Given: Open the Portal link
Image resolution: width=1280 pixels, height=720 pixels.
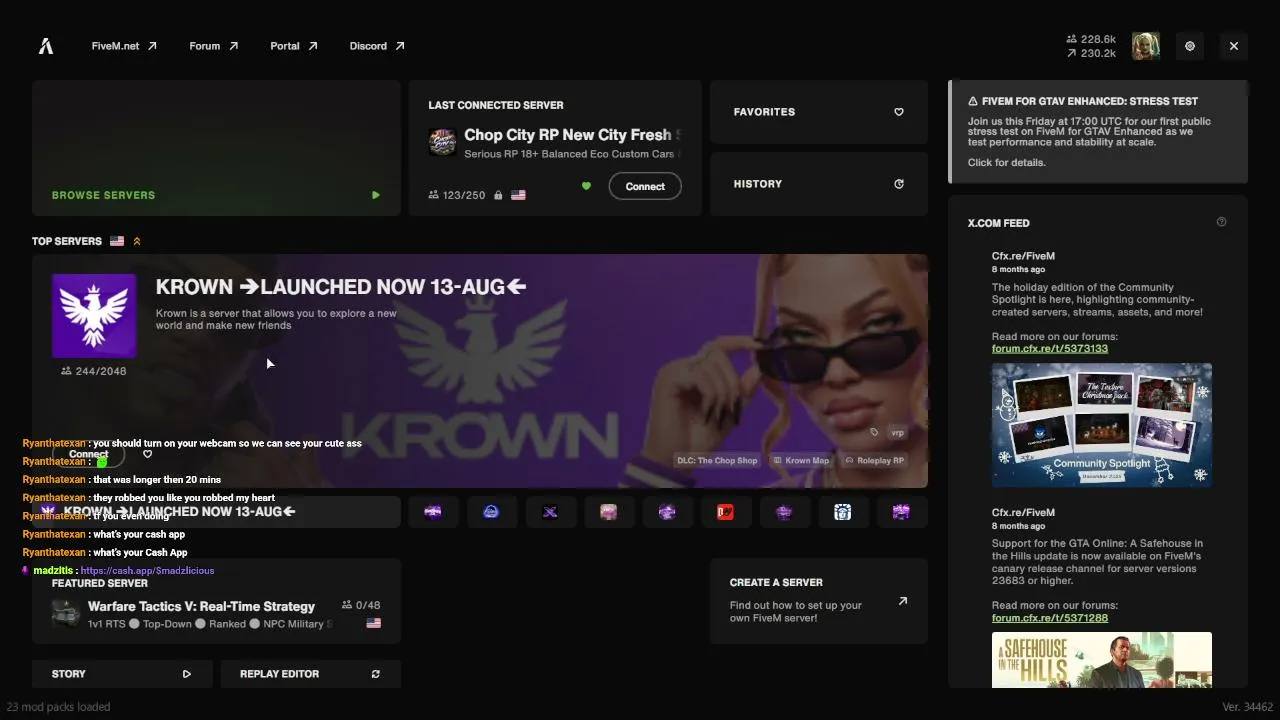Looking at the screenshot, I should coord(294,46).
